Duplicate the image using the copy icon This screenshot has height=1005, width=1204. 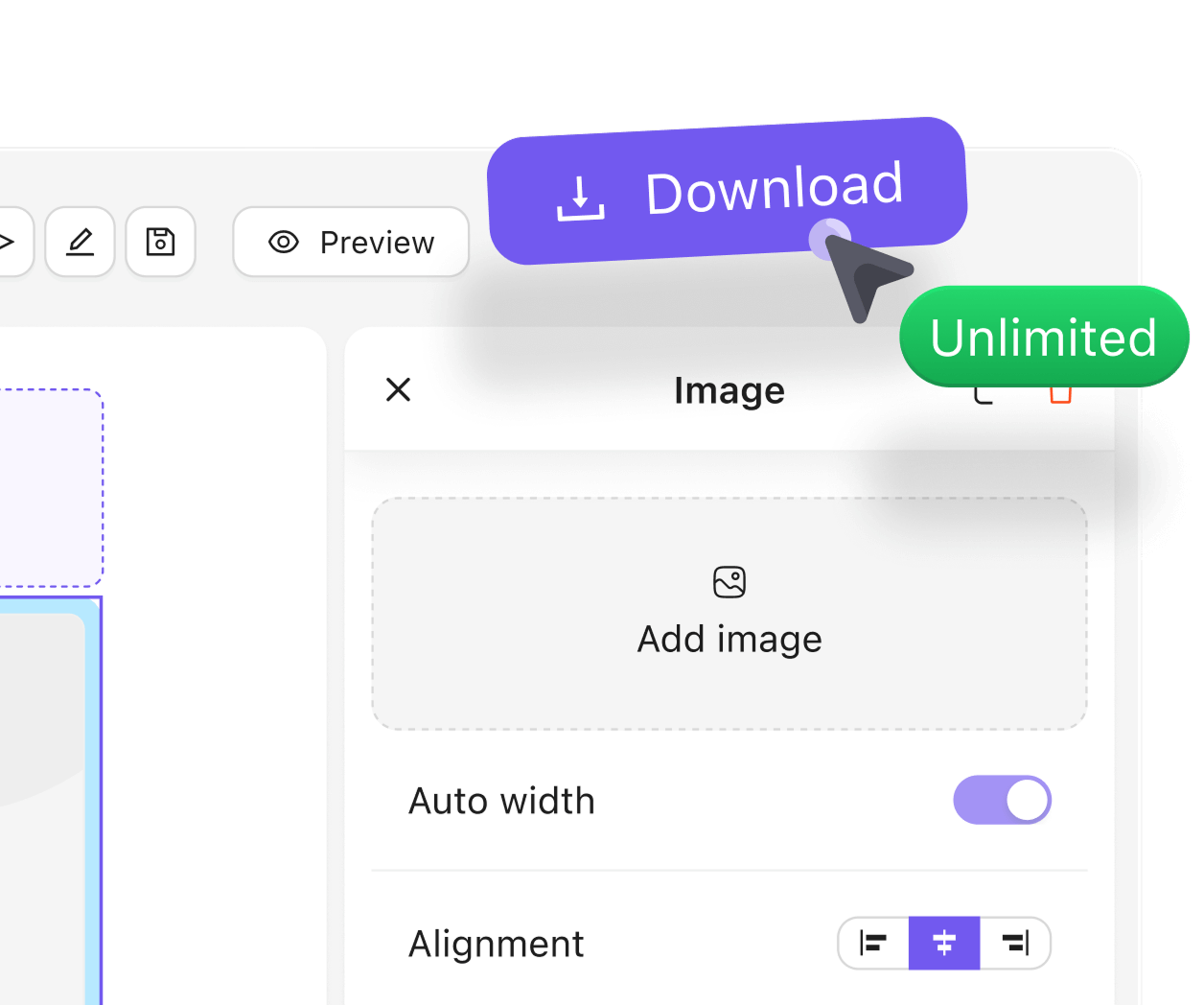point(983,390)
